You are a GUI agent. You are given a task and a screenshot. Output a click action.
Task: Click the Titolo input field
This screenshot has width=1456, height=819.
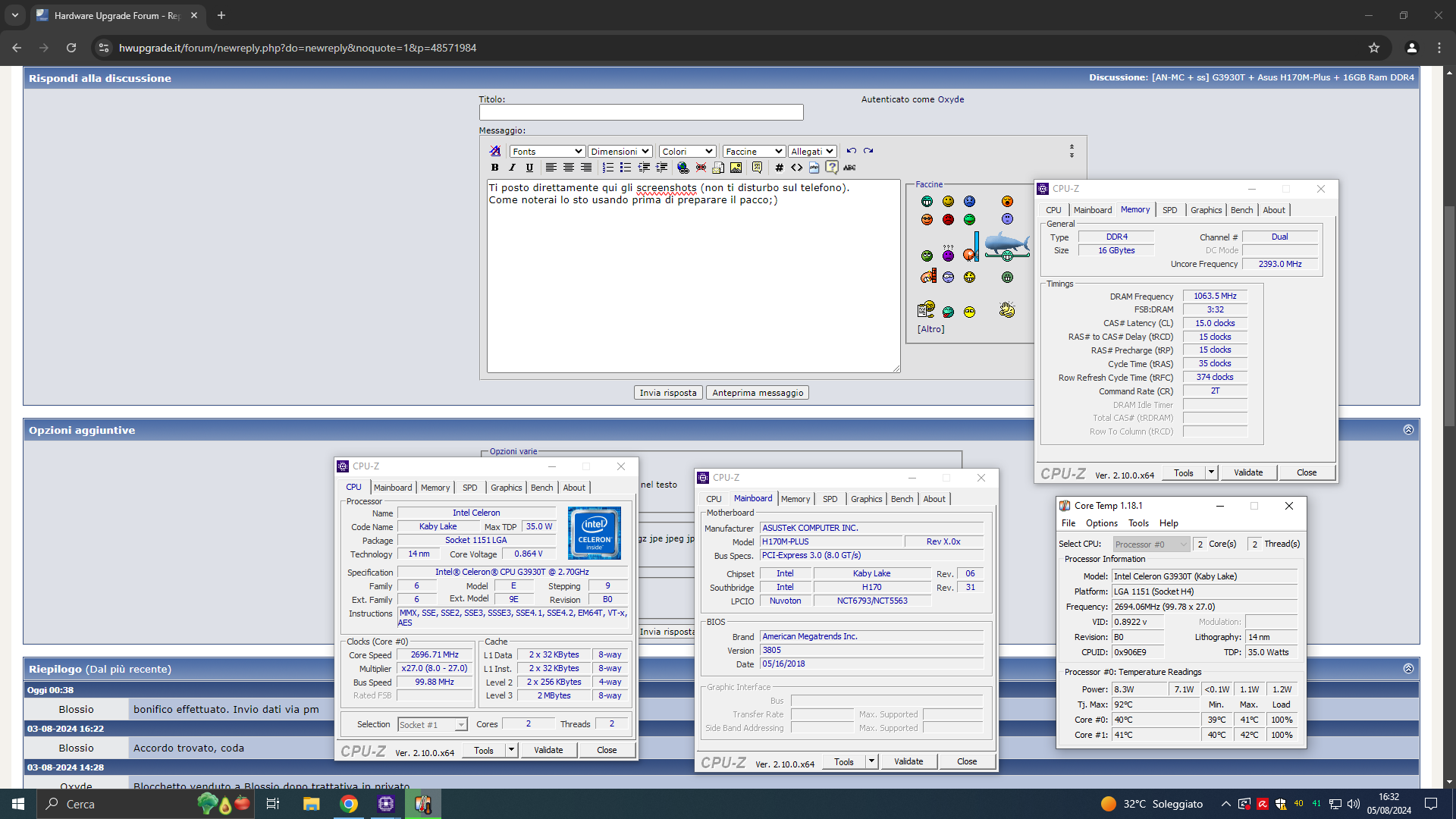[641, 112]
